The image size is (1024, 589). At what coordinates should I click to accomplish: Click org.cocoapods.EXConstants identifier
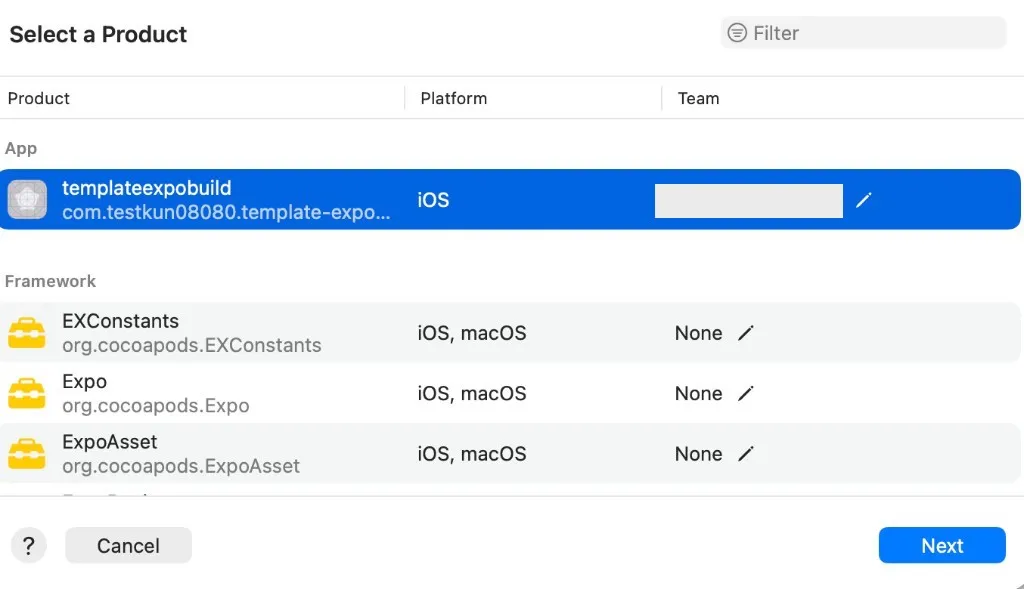(191, 345)
